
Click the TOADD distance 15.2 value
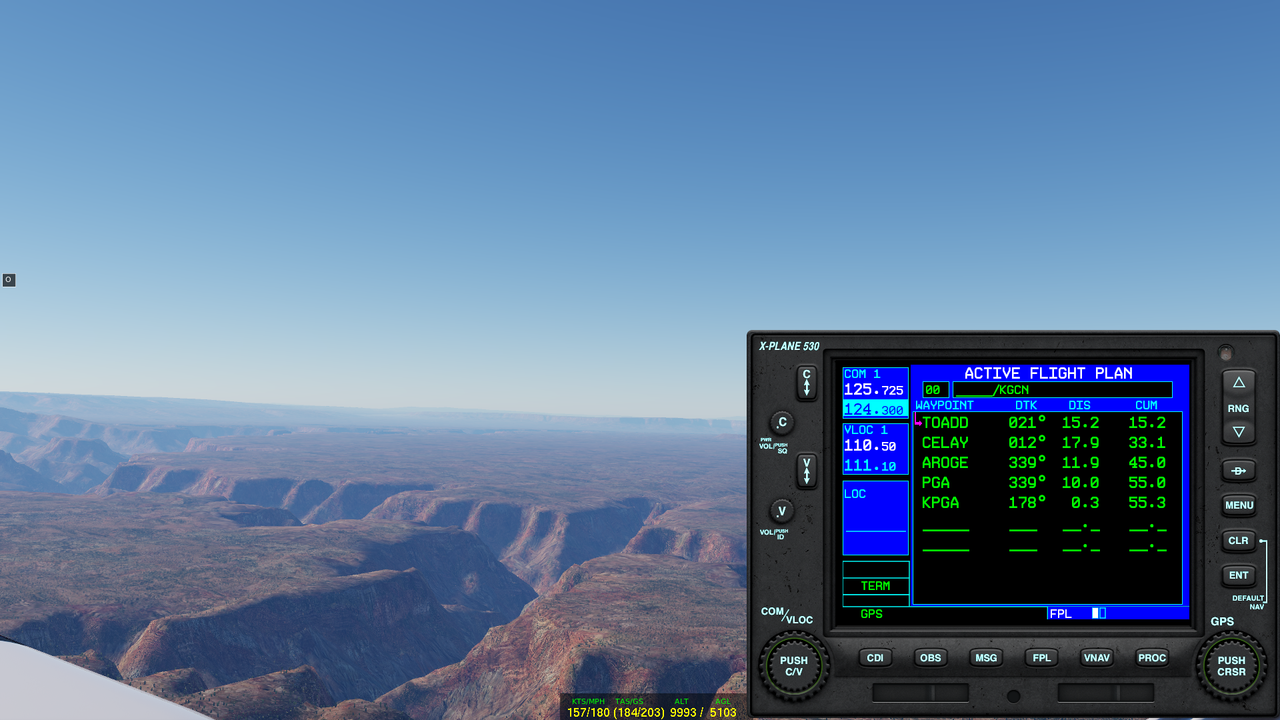point(1081,423)
